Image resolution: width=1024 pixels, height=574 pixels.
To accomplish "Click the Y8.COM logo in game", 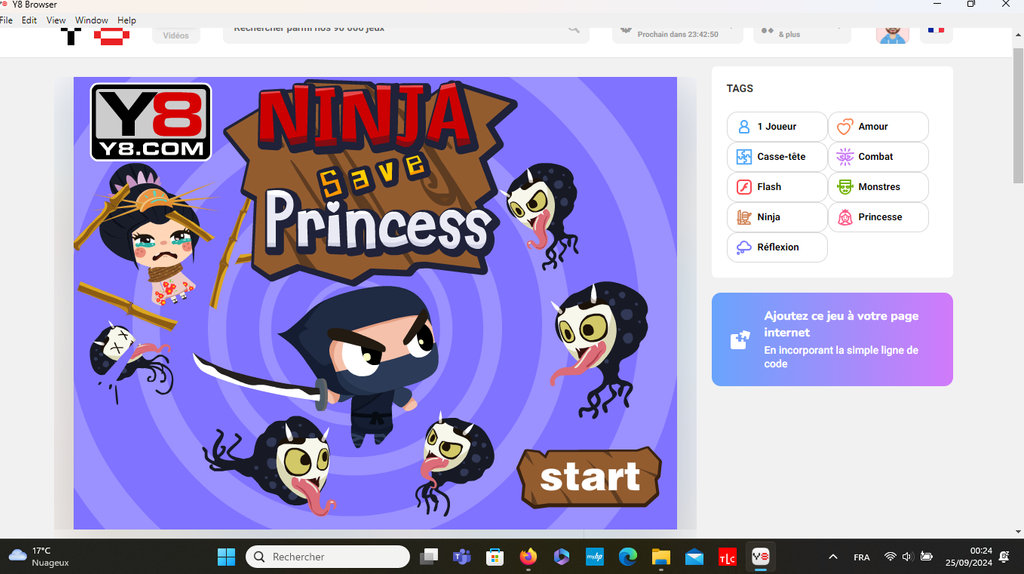I will (151, 122).
